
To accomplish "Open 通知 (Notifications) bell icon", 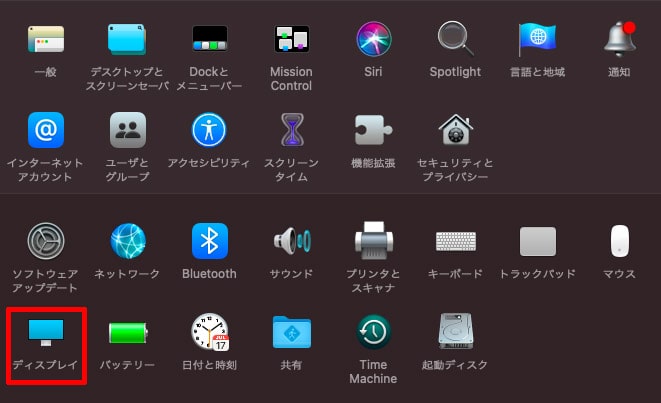I will [619, 40].
